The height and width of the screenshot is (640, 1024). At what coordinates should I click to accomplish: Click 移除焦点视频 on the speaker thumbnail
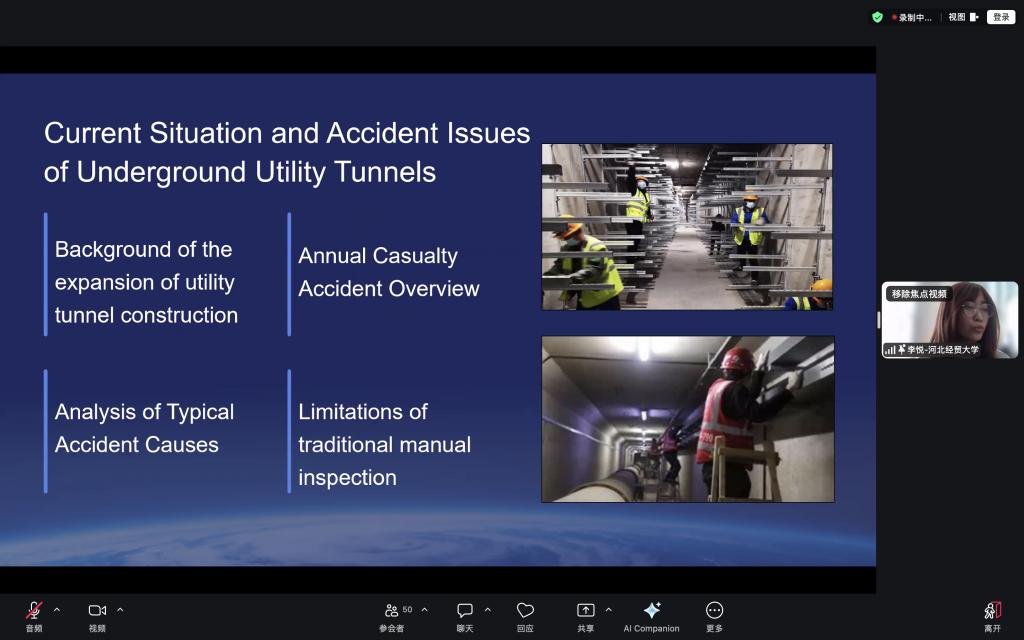click(919, 294)
